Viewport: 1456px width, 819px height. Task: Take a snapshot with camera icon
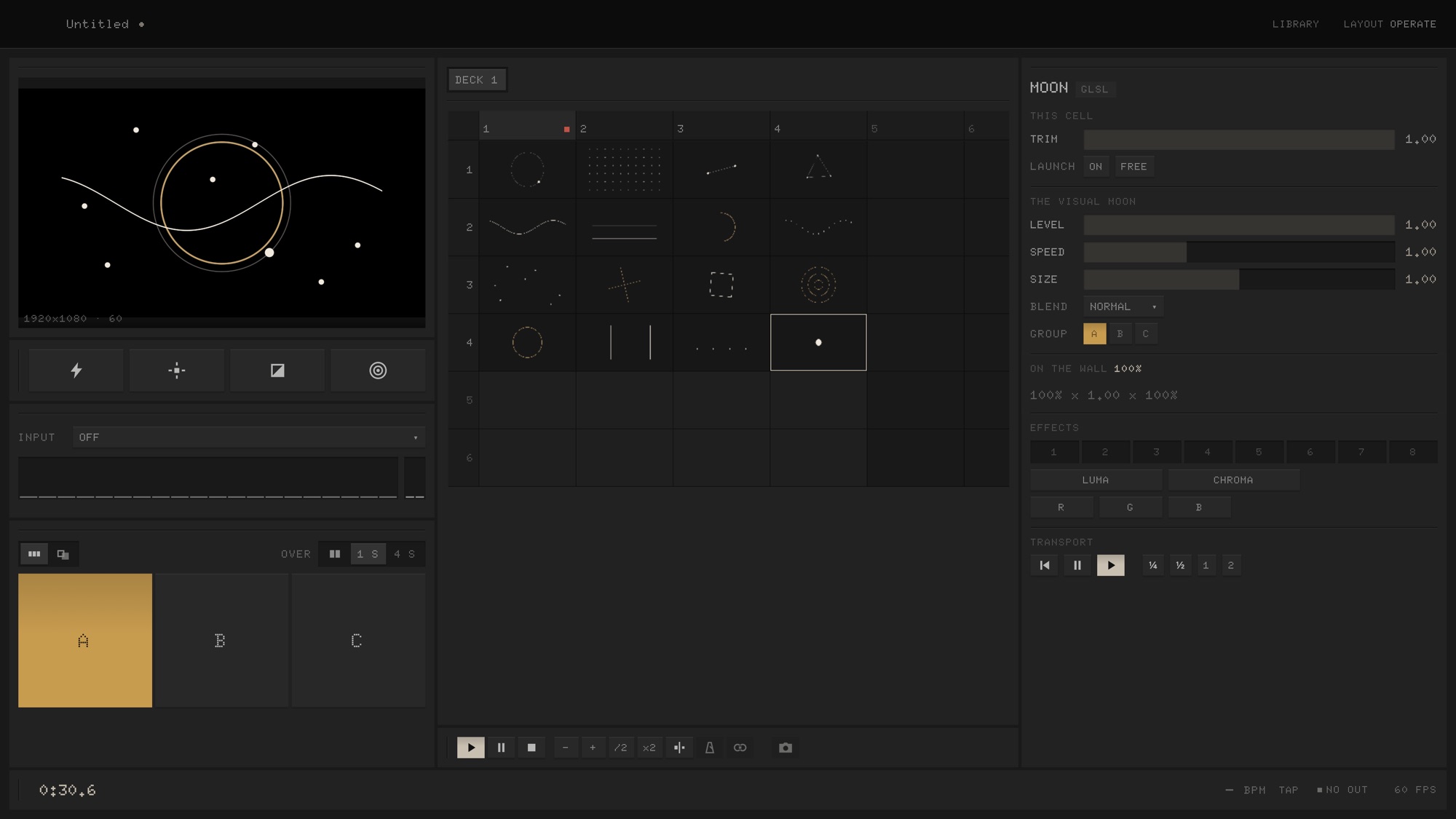pyautogui.click(x=786, y=748)
